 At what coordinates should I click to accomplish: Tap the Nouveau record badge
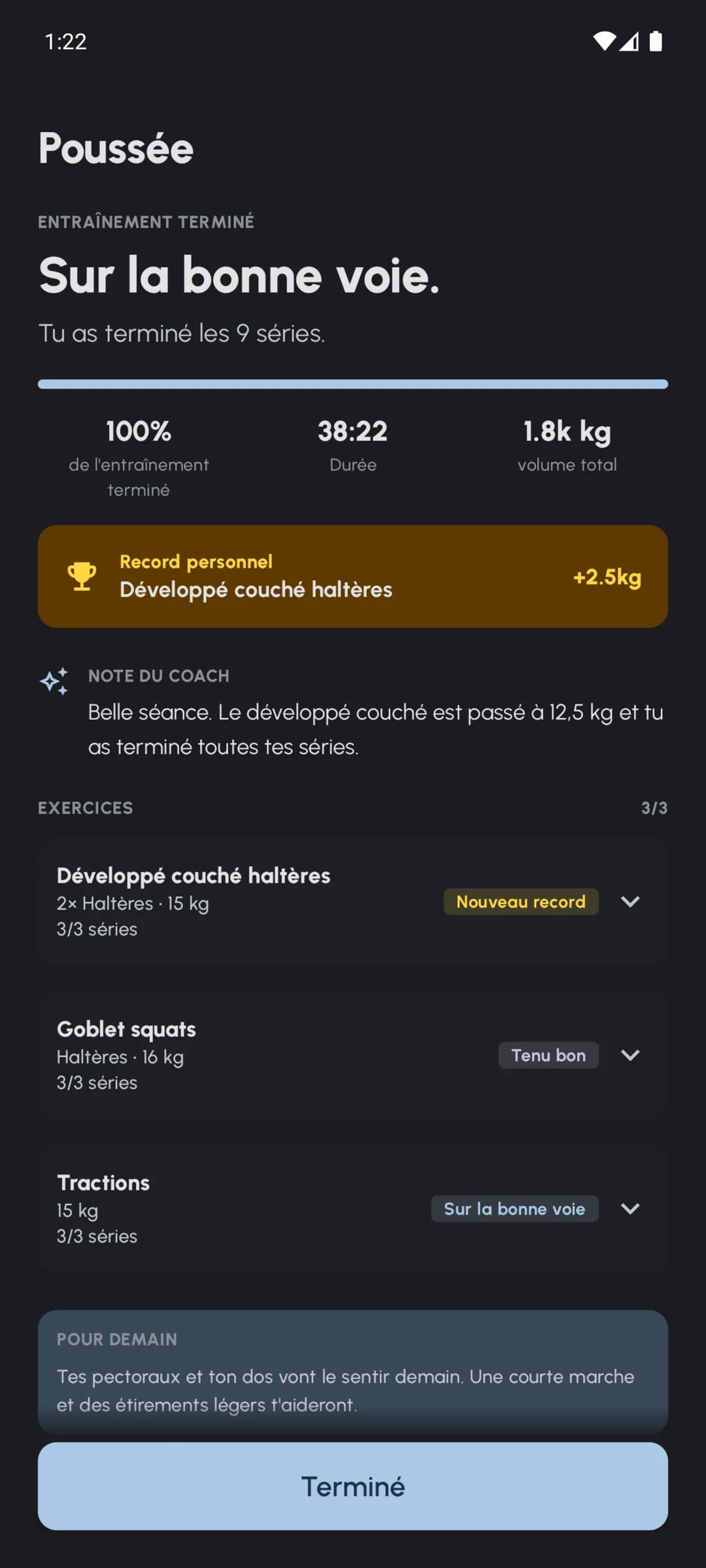(x=521, y=902)
